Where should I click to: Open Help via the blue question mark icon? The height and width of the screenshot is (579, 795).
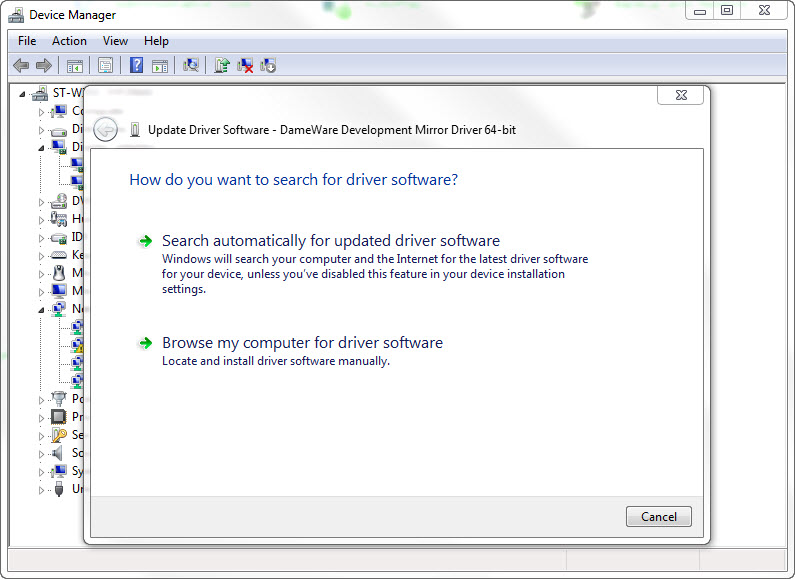click(x=136, y=66)
